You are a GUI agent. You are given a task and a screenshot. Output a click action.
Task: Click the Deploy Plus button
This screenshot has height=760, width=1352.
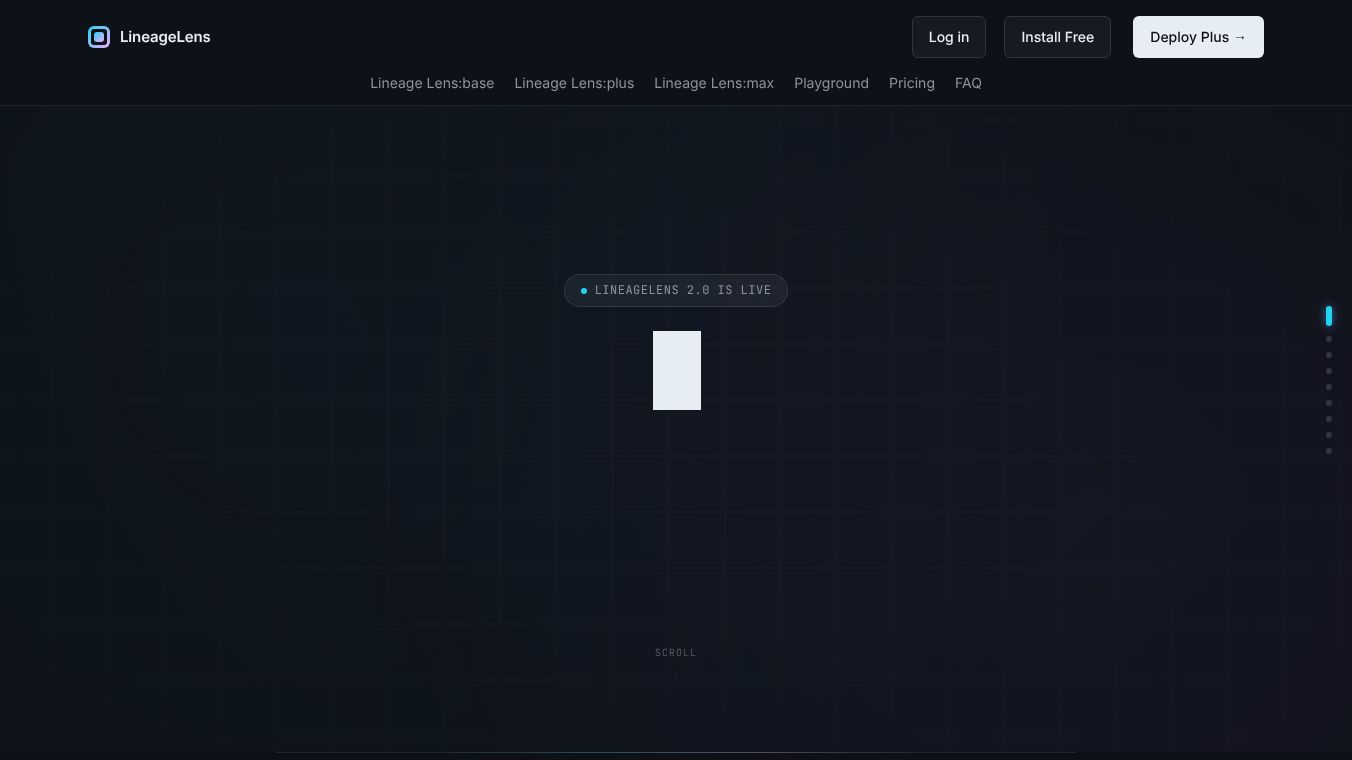[1198, 37]
